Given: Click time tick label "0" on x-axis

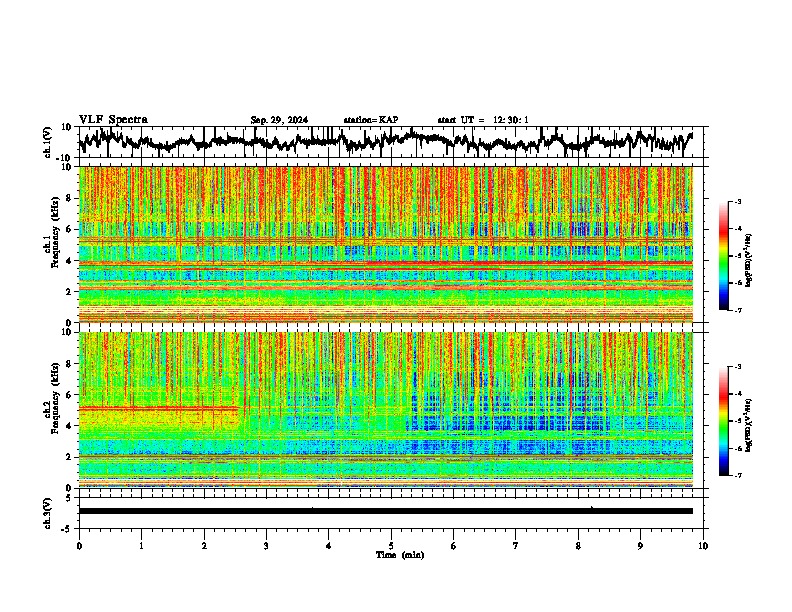Looking at the screenshot, I should coord(79,546).
